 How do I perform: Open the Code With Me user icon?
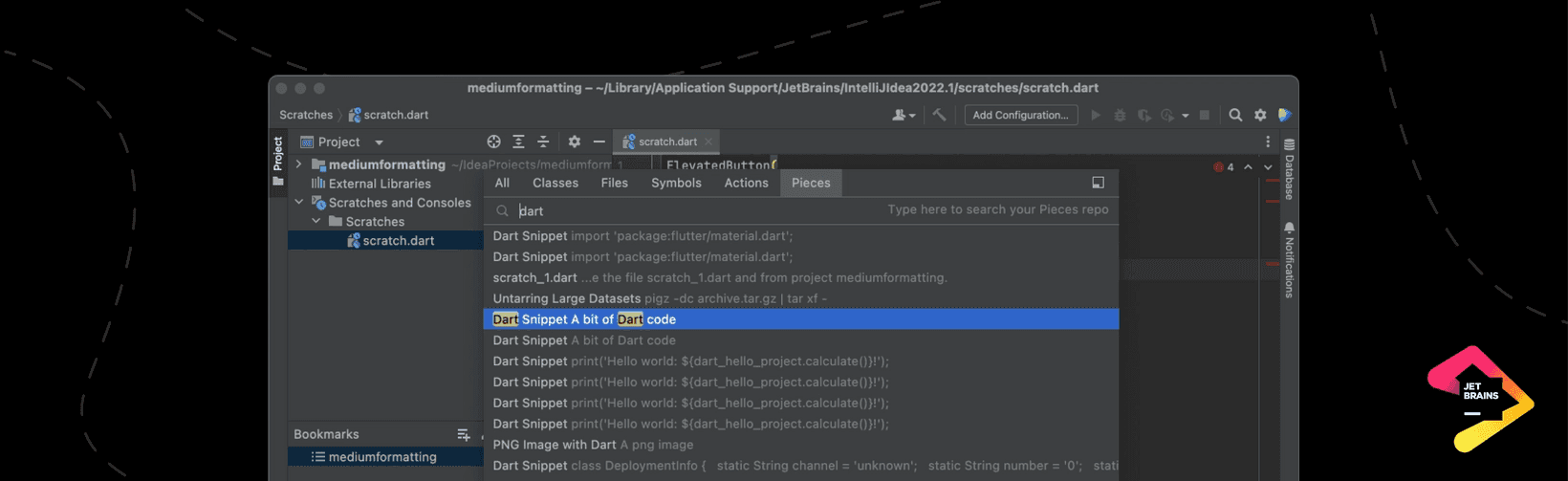pos(903,115)
